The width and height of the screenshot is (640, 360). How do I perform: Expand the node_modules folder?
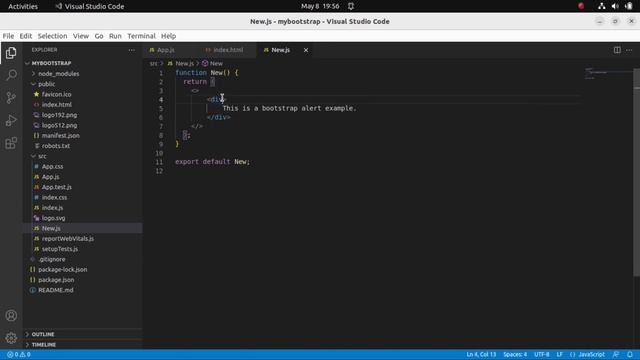pyautogui.click(x=58, y=74)
